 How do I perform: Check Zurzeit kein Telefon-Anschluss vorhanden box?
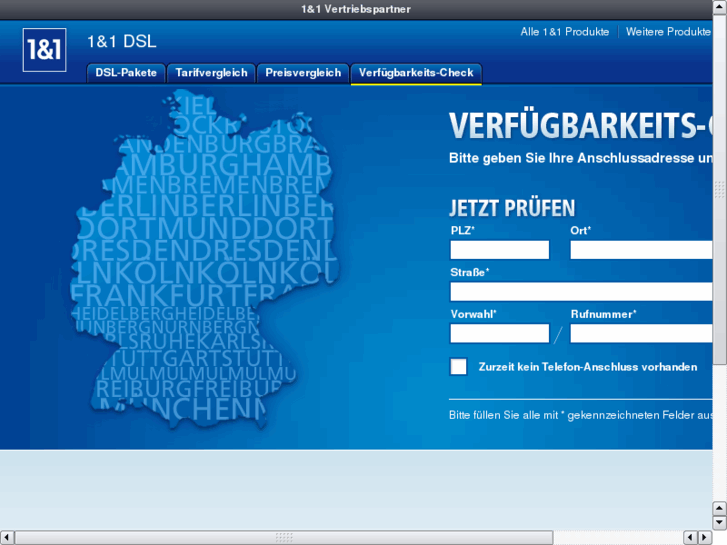click(x=459, y=366)
